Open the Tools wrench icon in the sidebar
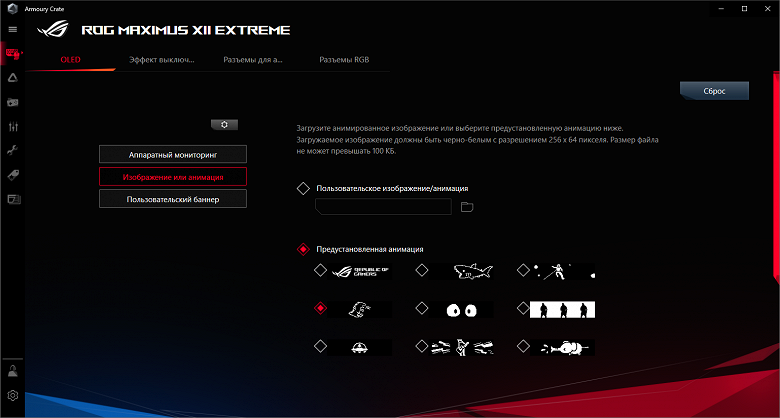Viewport: 780px width, 418px height. click(13, 151)
